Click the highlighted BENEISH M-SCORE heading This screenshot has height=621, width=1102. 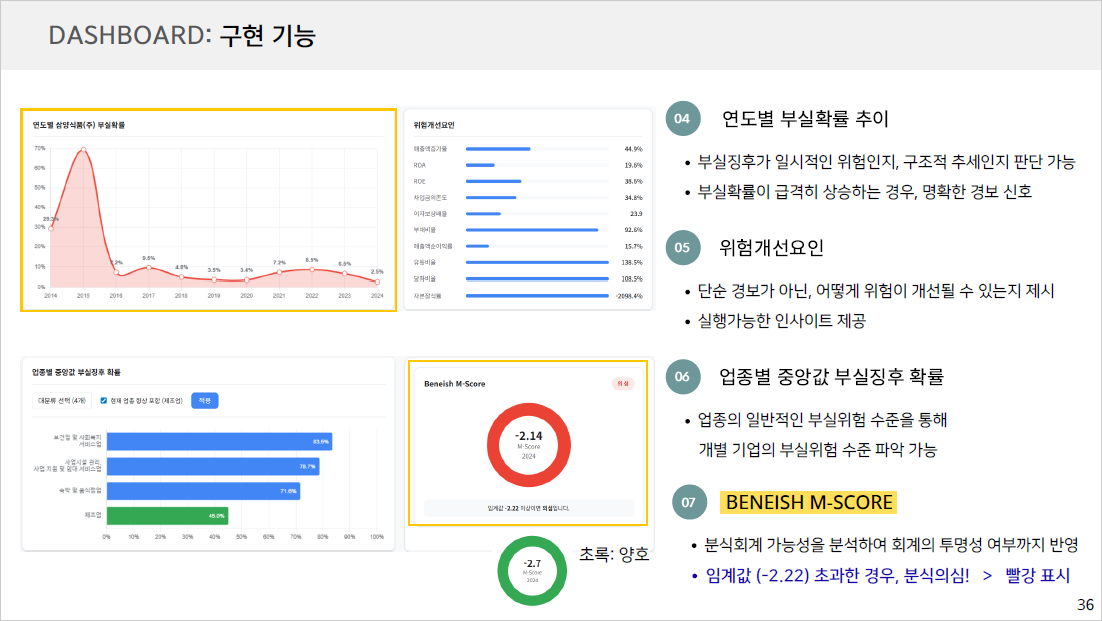coord(807,502)
